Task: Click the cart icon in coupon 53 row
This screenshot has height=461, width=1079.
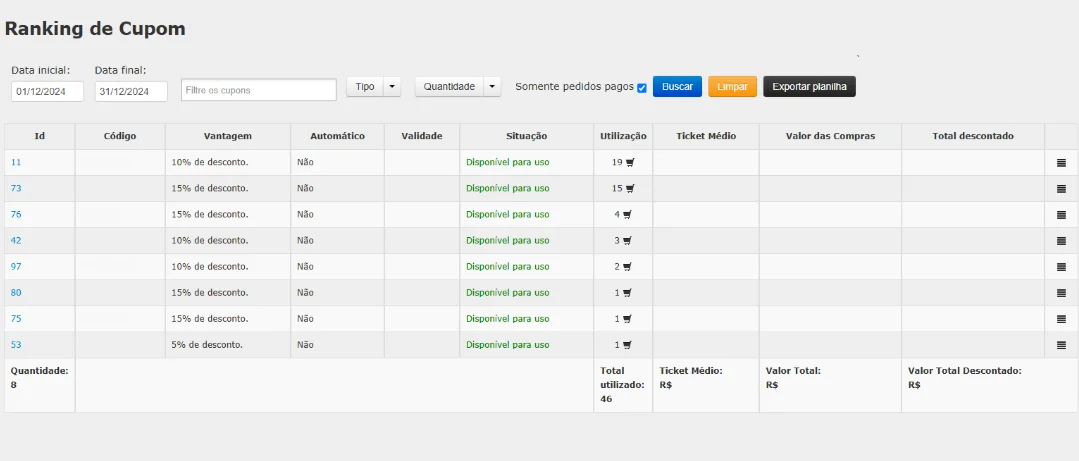Action: pyautogui.click(x=627, y=345)
